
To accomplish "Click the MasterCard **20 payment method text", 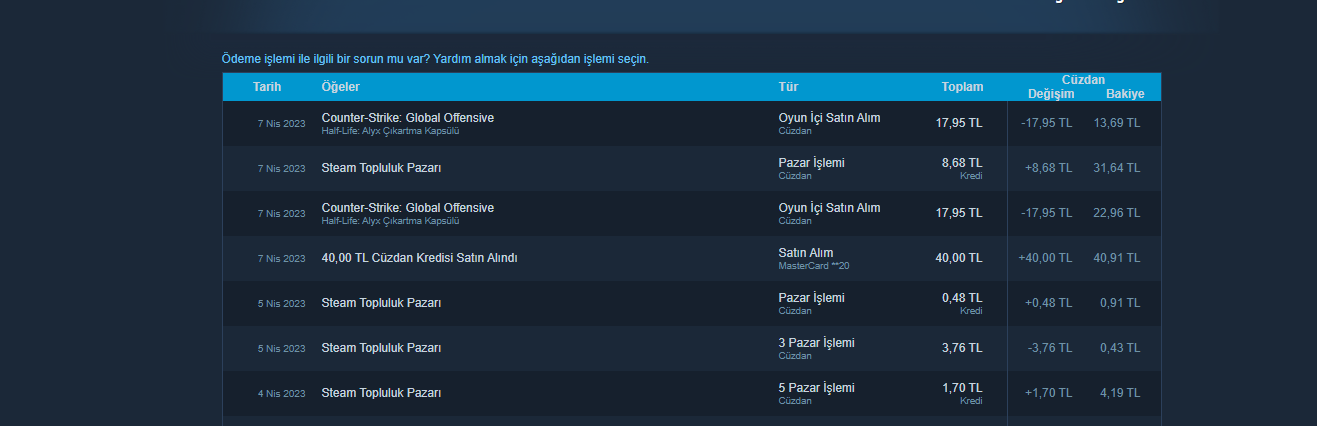I will point(813,266).
